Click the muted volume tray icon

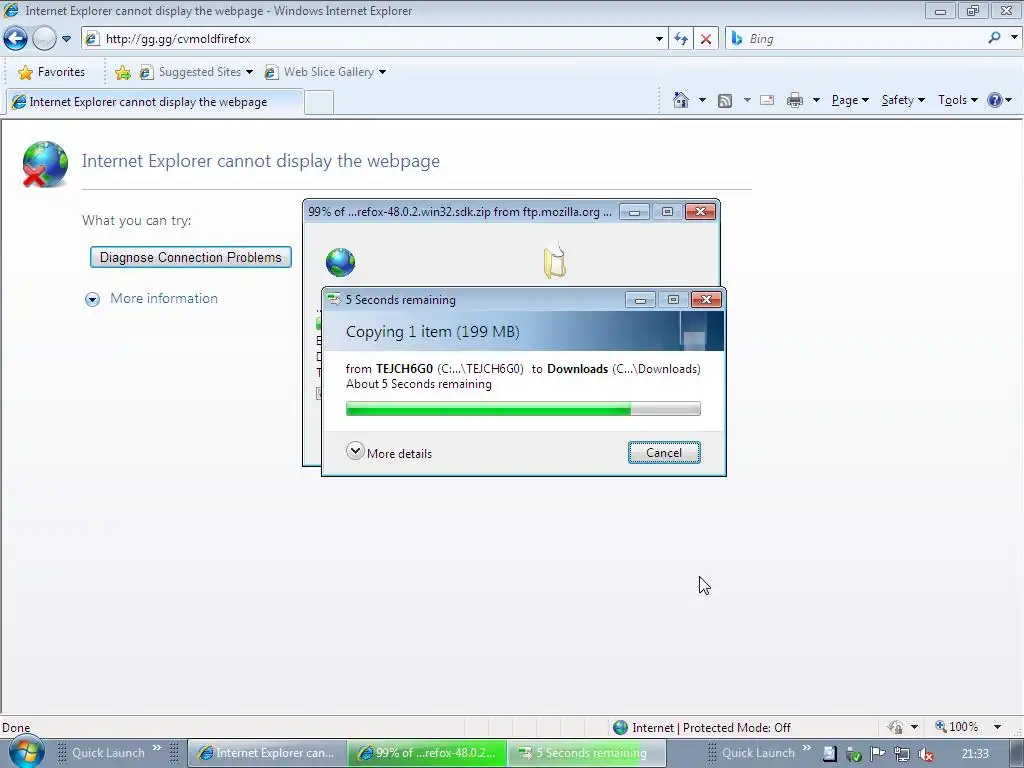point(925,754)
